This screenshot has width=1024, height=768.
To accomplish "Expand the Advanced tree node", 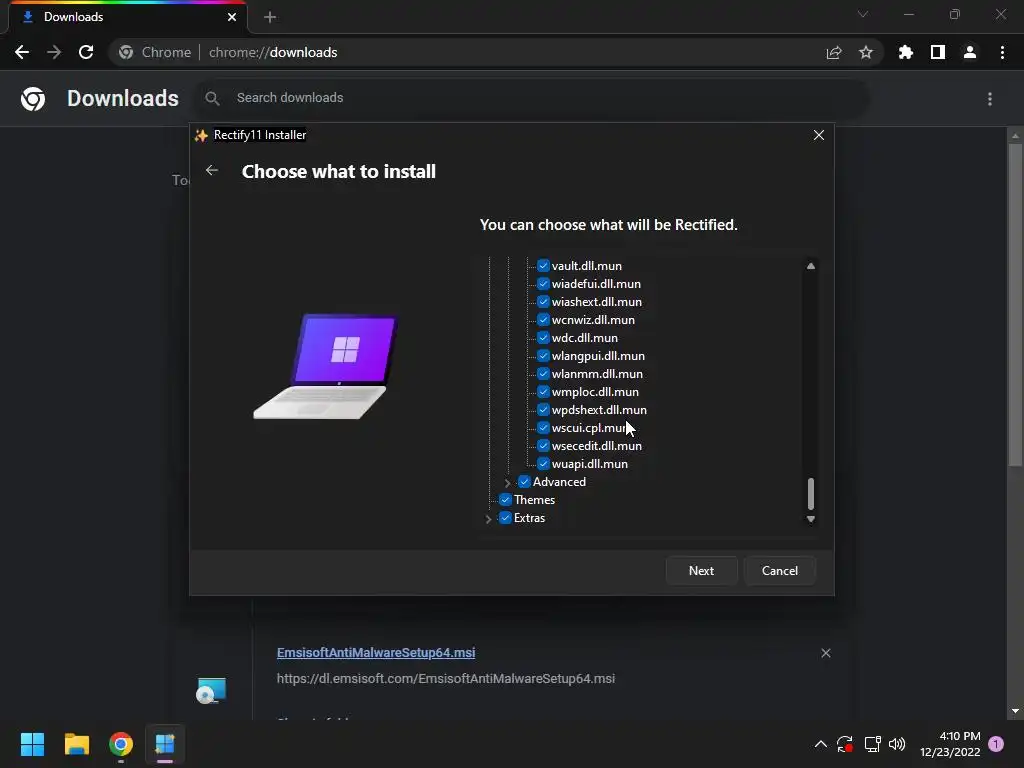I will tap(507, 483).
